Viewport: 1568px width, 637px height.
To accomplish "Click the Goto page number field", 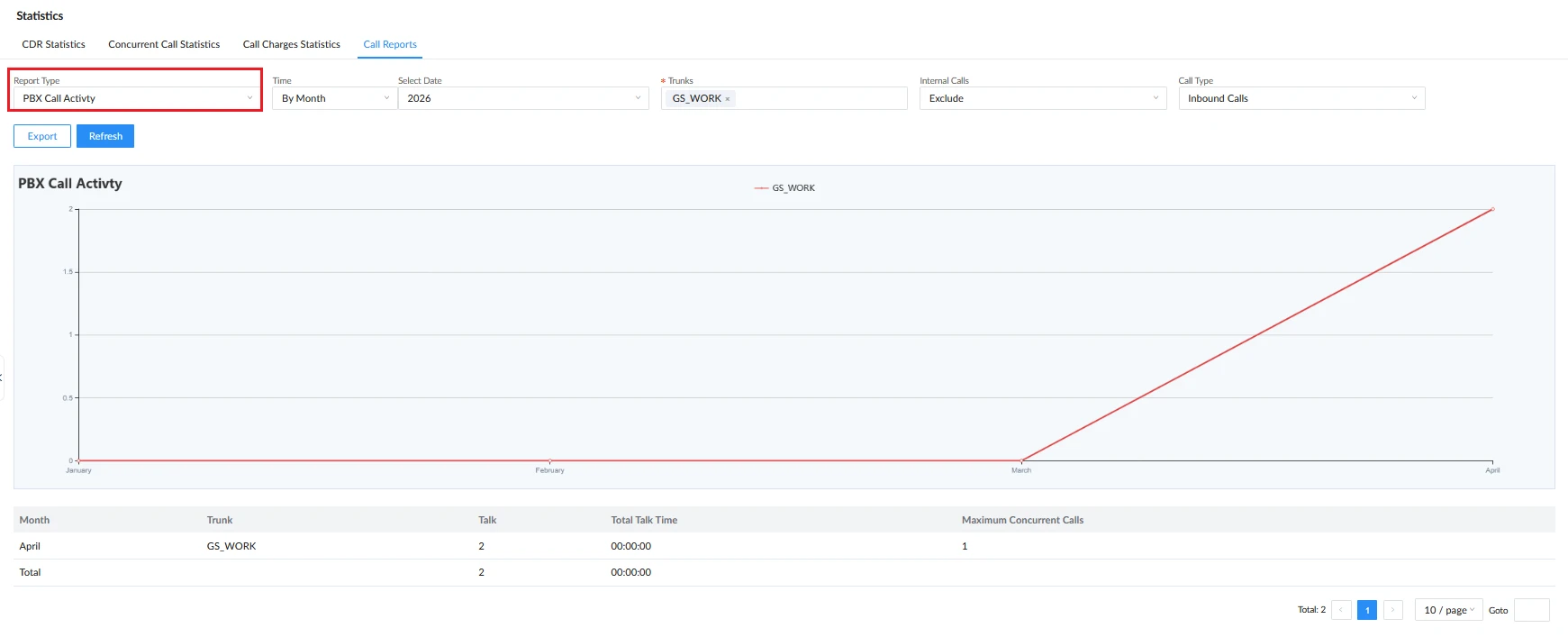I will click(1531, 610).
